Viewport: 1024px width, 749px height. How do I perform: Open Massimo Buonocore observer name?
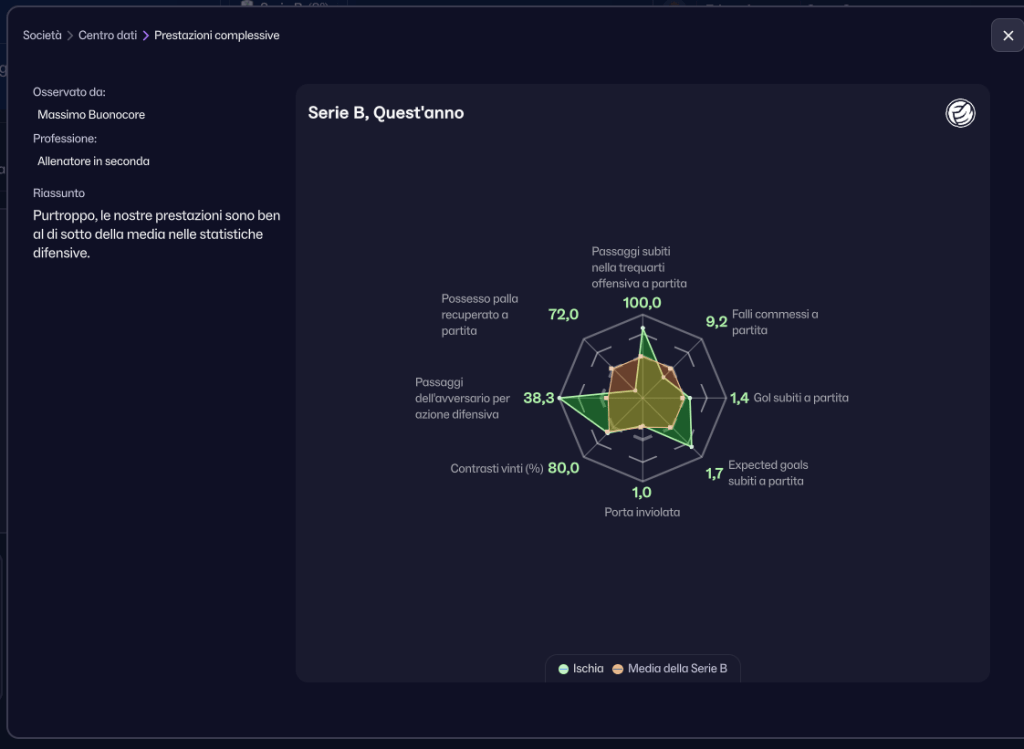91,115
